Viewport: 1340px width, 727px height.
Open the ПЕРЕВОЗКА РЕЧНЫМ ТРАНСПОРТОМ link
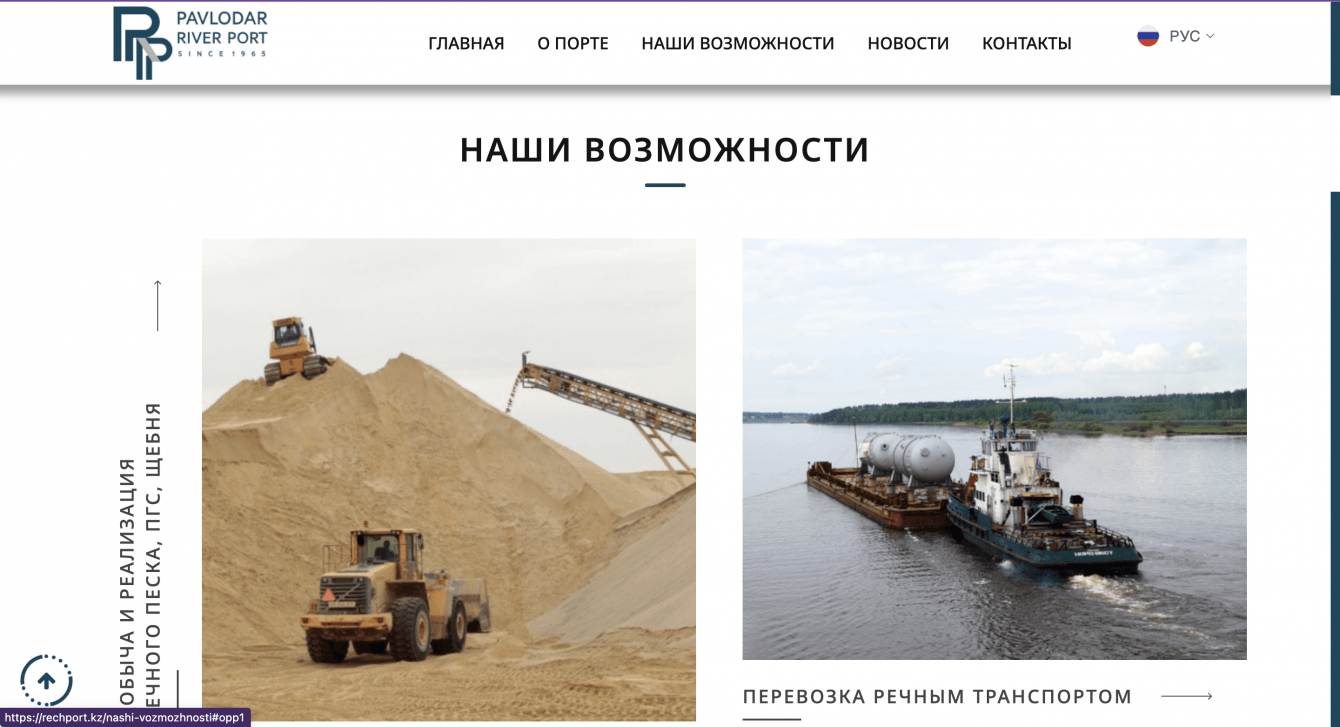(x=937, y=697)
